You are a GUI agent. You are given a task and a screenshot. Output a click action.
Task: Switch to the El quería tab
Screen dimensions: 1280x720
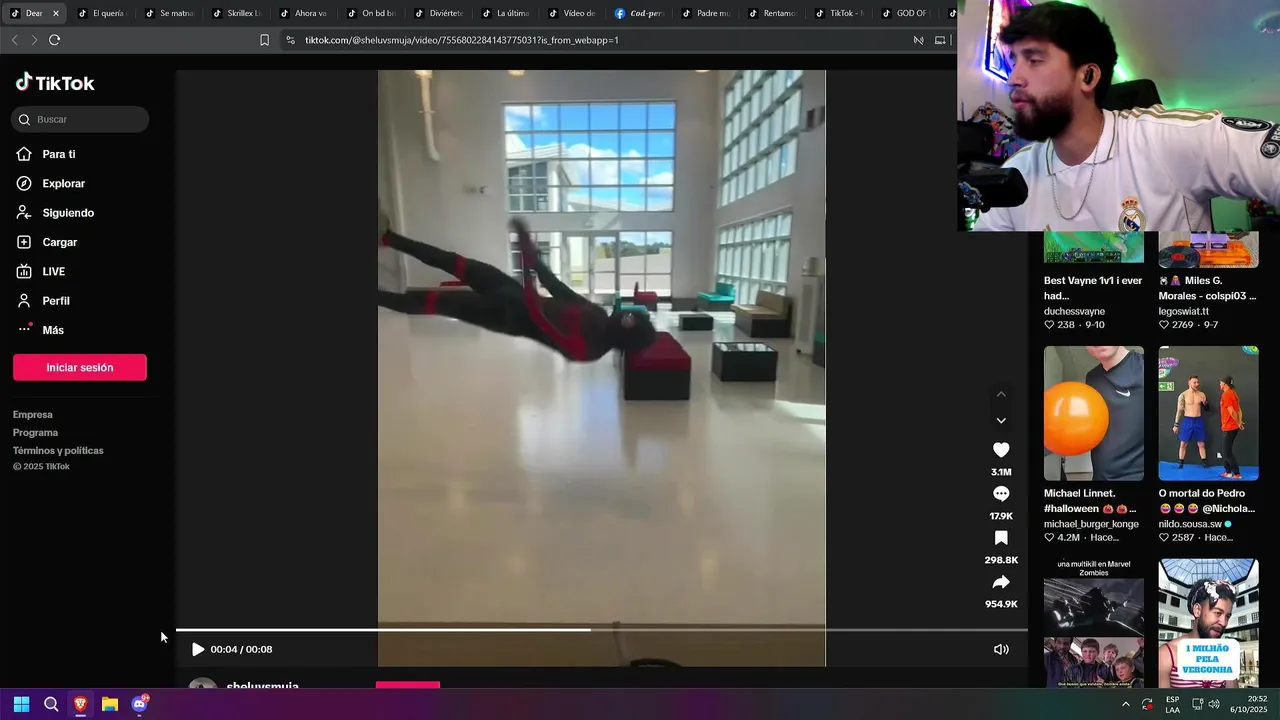[100, 13]
